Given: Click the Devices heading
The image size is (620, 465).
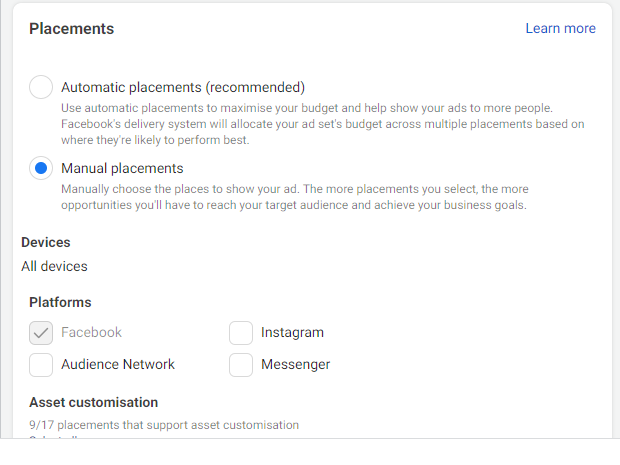Looking at the screenshot, I should 46,242.
